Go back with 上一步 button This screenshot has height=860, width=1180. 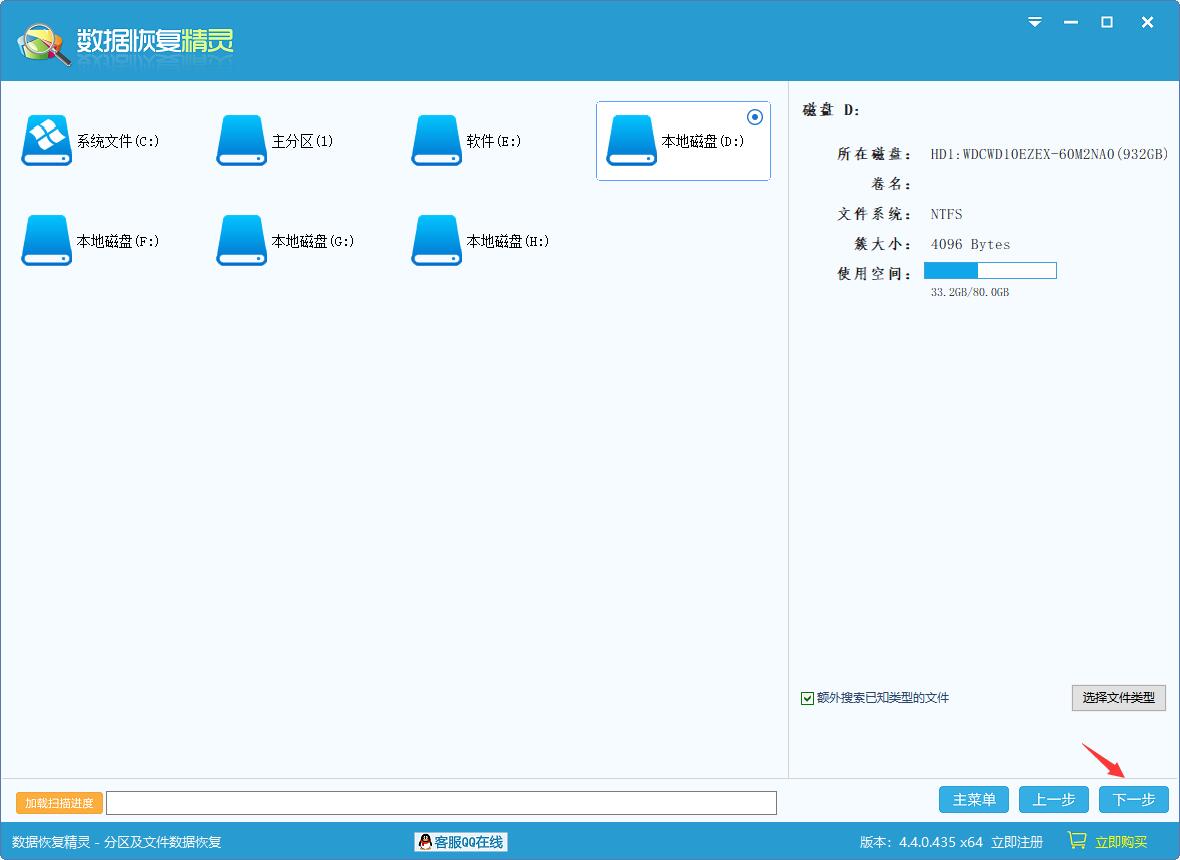coord(1054,800)
